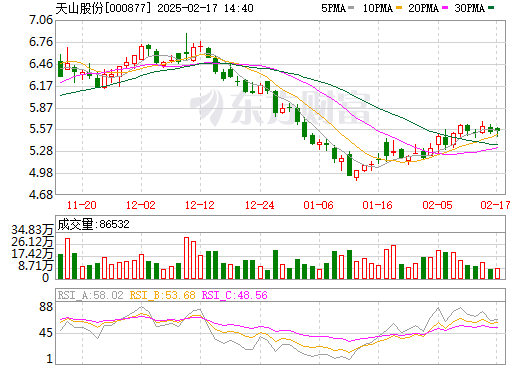520x365 pixels.
Task: Click the RSI_B:53.68 indicator label
Action: (x=162, y=295)
